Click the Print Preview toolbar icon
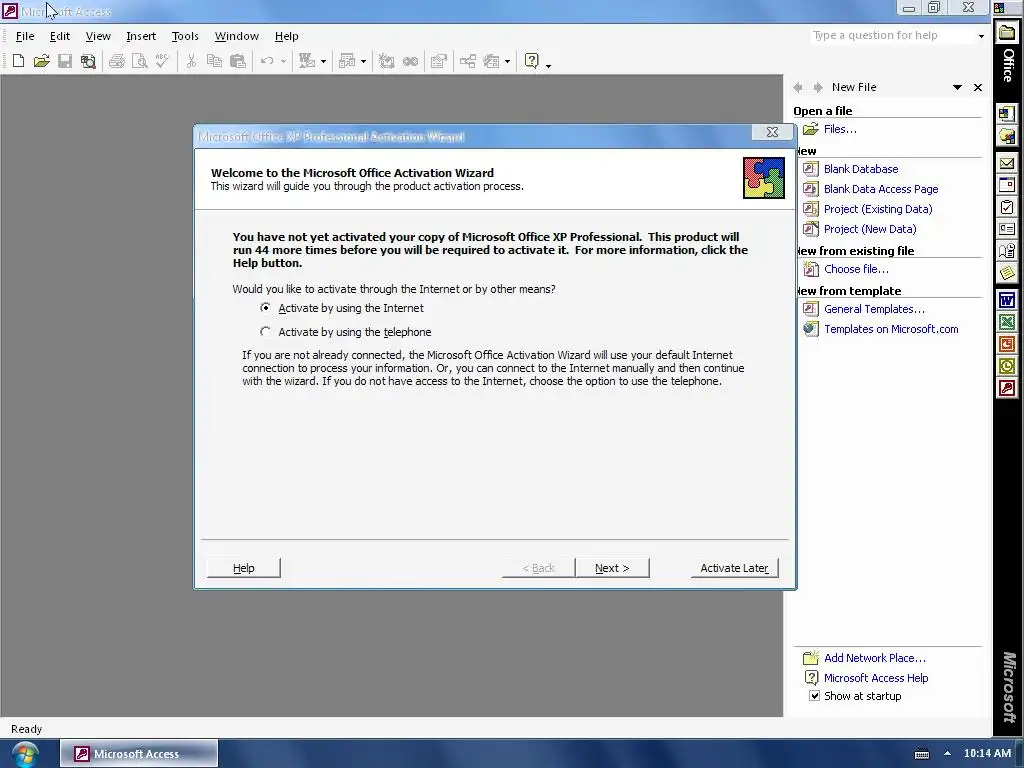The height and width of the screenshot is (768, 1024). pyautogui.click(x=140, y=61)
